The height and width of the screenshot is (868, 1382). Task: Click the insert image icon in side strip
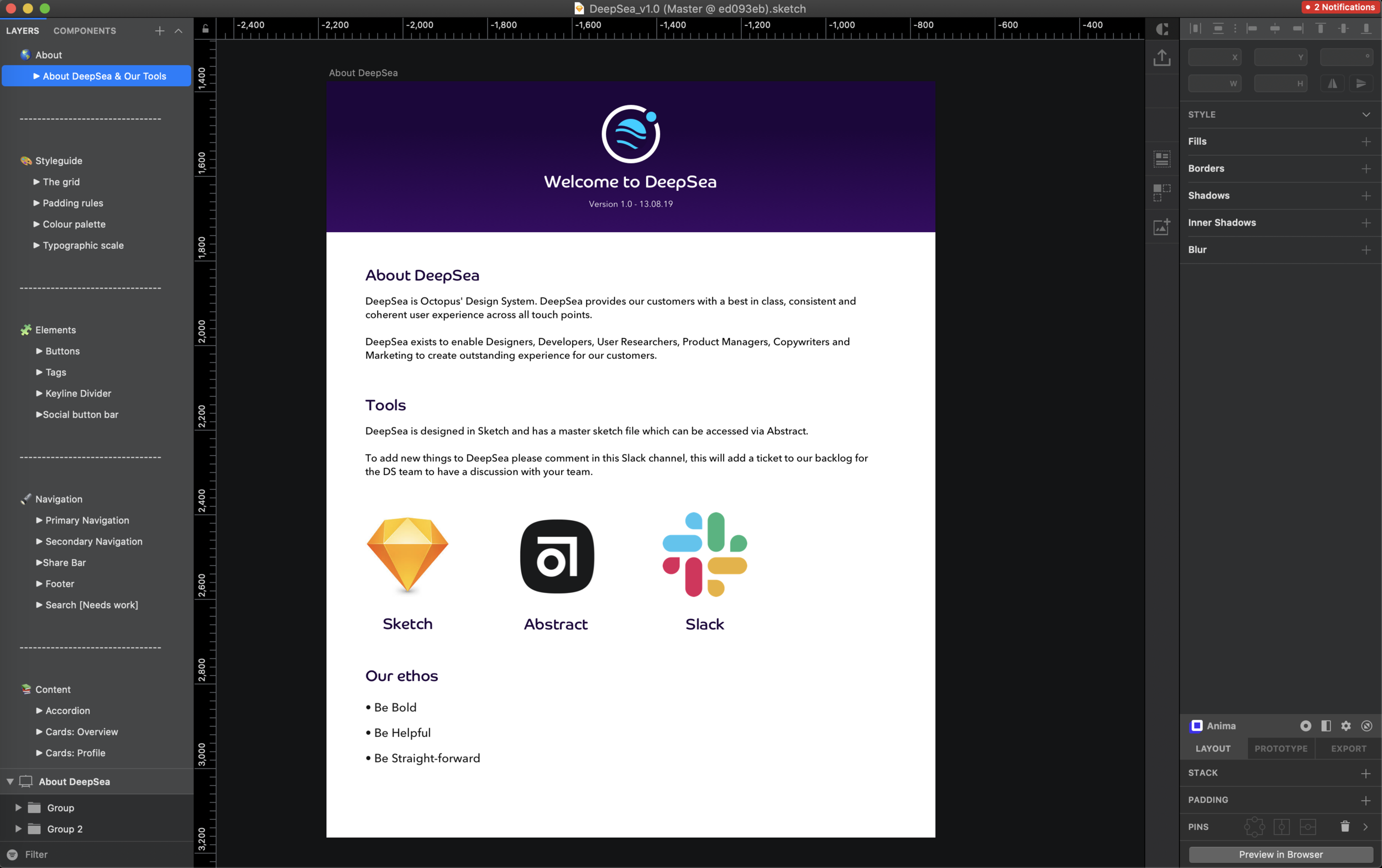tap(1161, 227)
